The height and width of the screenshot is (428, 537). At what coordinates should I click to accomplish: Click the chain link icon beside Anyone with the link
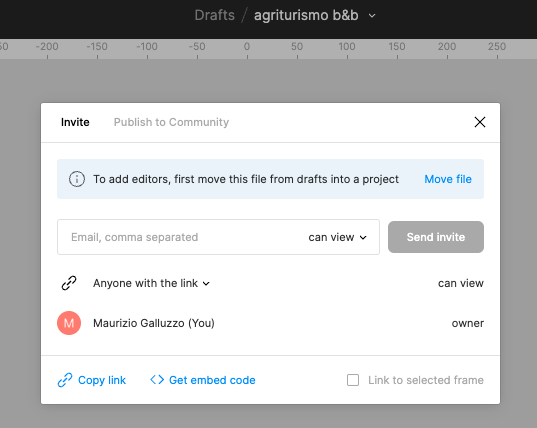69,283
